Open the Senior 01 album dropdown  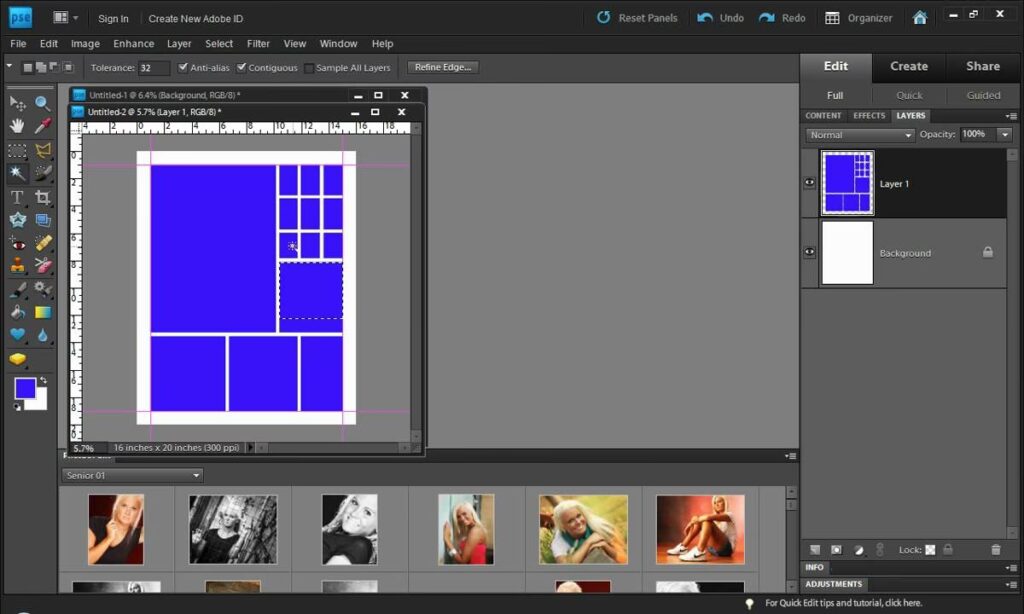132,476
